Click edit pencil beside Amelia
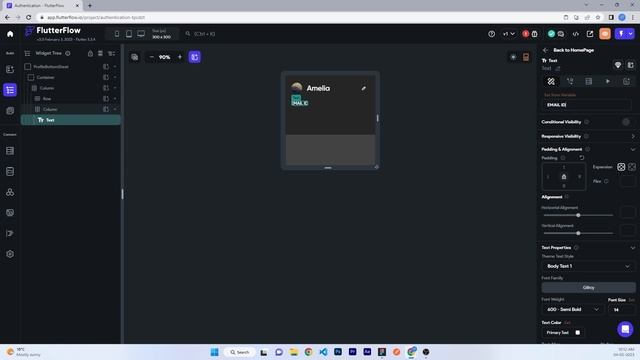The image size is (640, 360). pyautogui.click(x=363, y=88)
